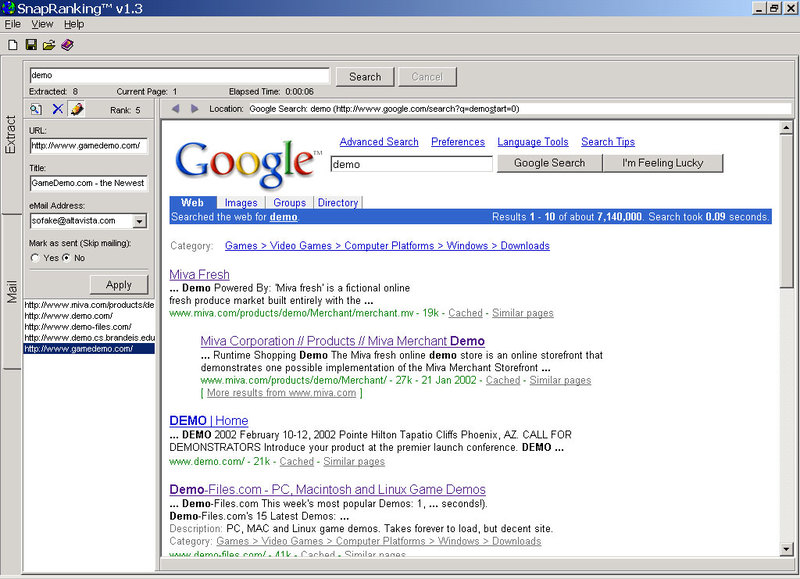Viewport: 800px width, 579px height.
Task: Open the Demo-Files.com result link
Action: point(328,489)
